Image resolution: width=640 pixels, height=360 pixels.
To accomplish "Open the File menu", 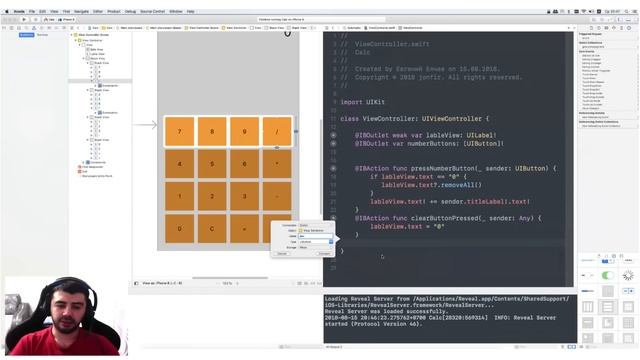I will [32, 11].
